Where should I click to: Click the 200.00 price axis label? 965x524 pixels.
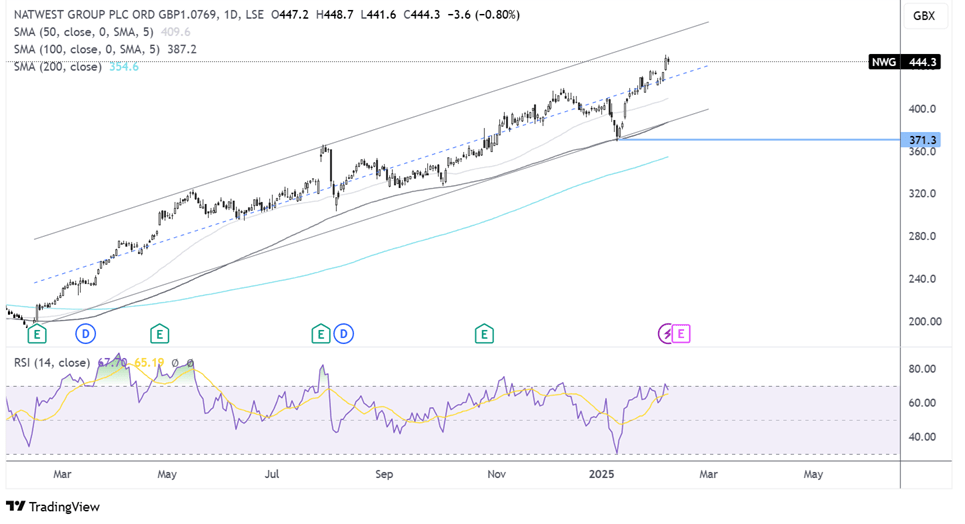[925, 321]
